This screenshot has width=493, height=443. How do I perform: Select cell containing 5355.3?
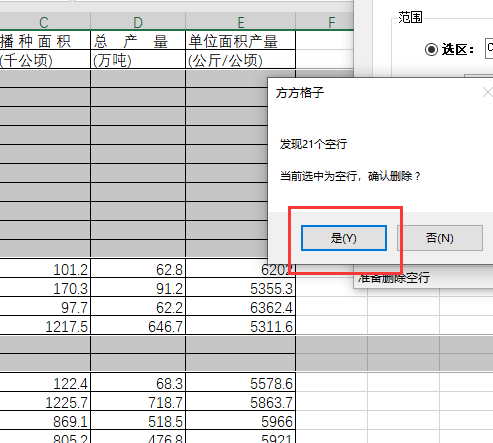241,288
